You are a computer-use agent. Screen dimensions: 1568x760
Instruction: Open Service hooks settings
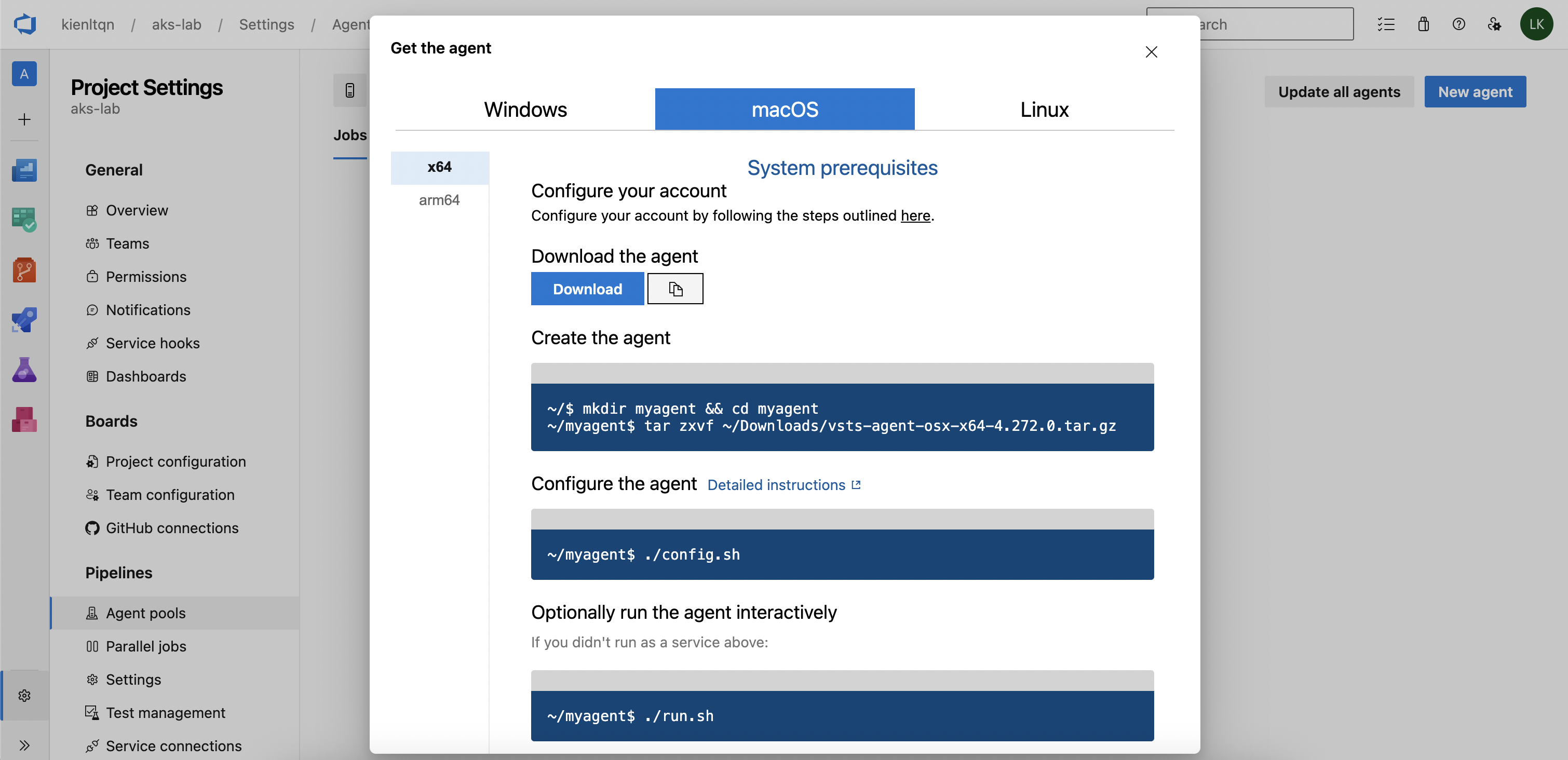[153, 343]
